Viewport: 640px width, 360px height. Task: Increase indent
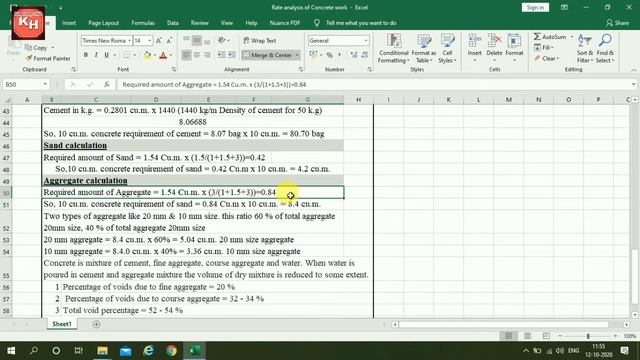pyautogui.click(x=231, y=55)
